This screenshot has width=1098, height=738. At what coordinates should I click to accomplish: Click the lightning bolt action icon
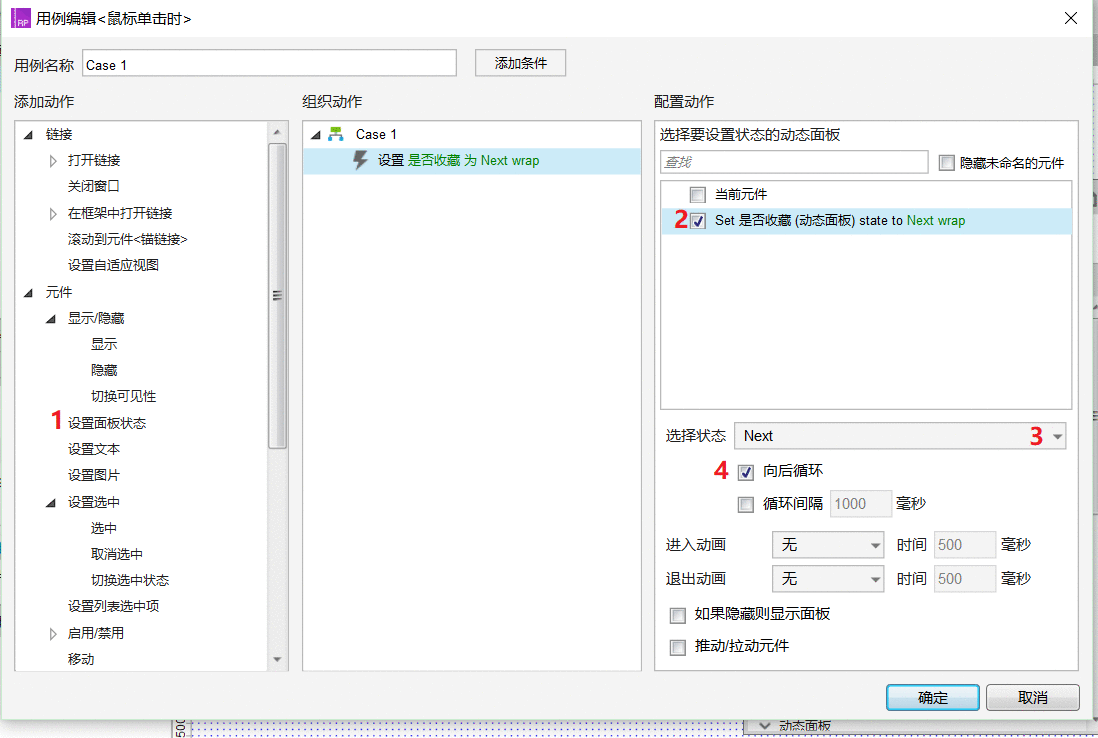pyautogui.click(x=360, y=160)
